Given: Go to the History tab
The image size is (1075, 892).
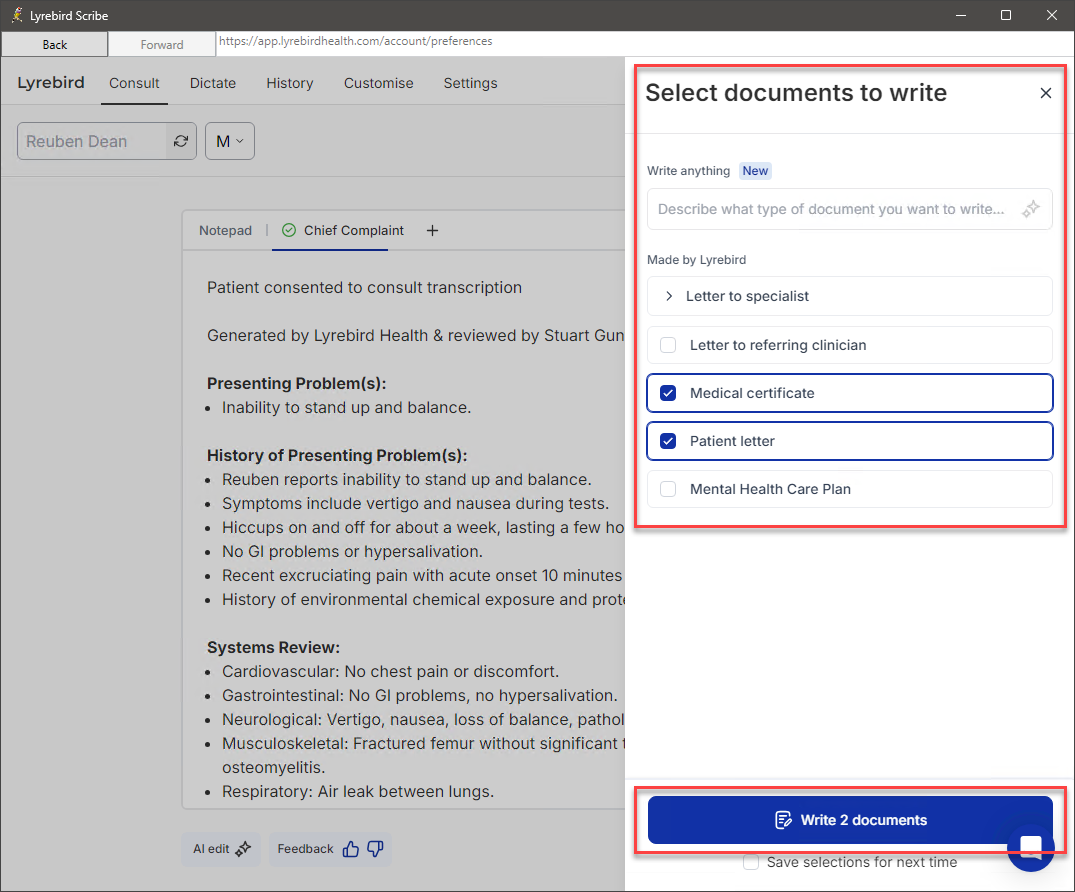Looking at the screenshot, I should (289, 83).
